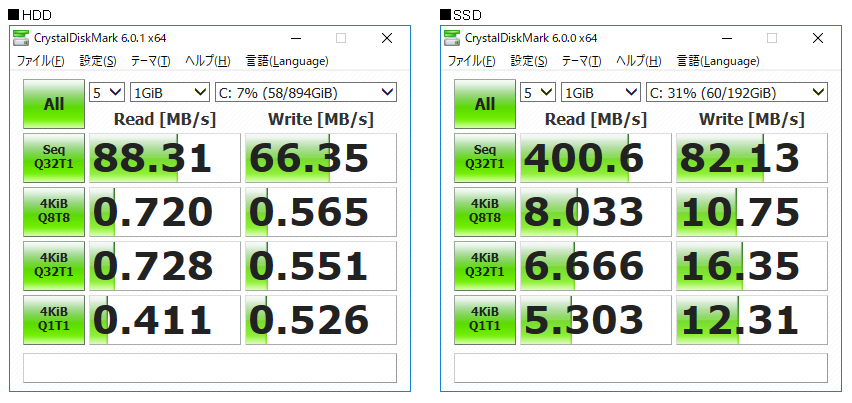Click the empty comment field in SSD window

[641, 368]
